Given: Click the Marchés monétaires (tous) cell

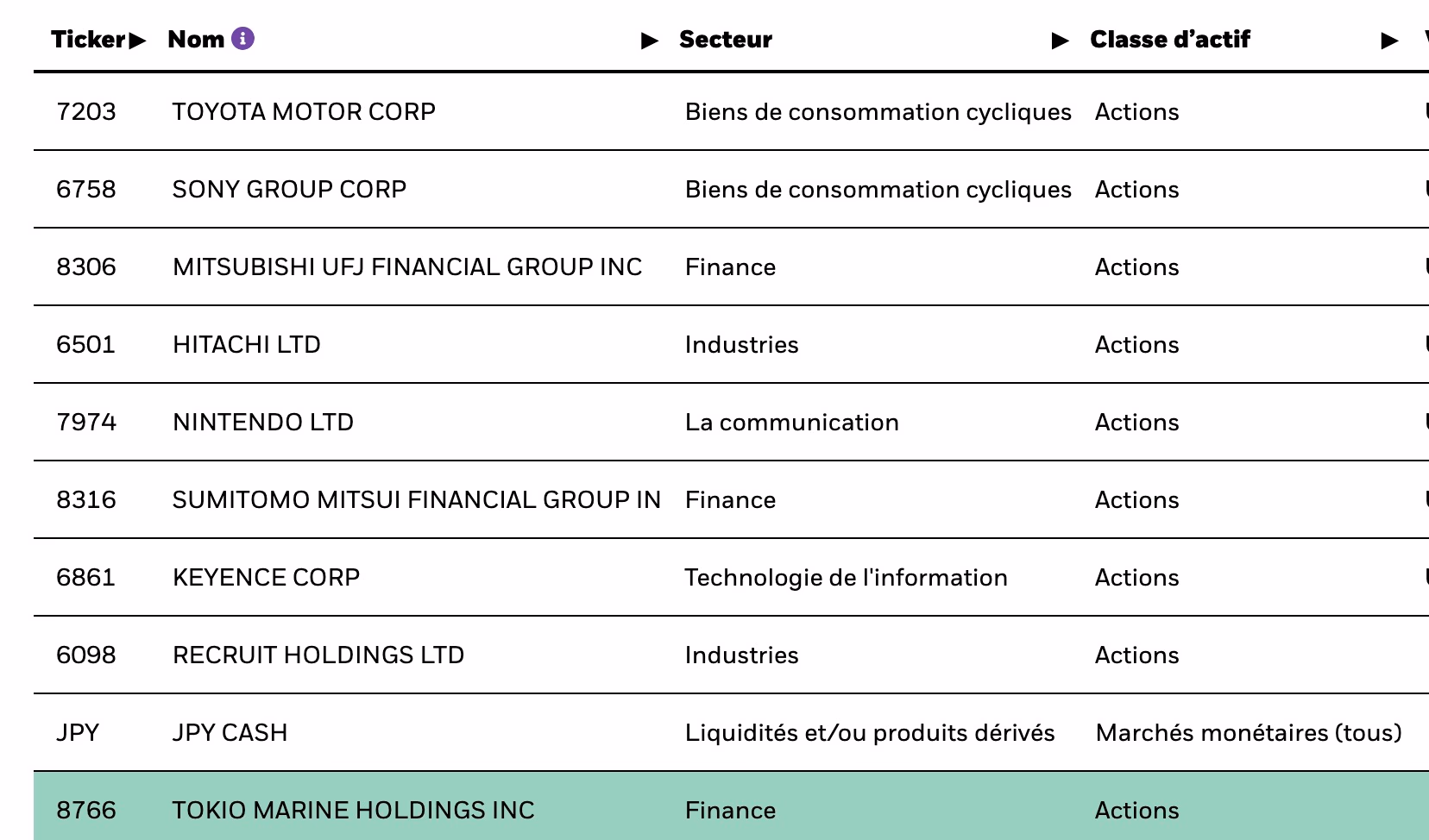Looking at the screenshot, I should coord(1249,732).
